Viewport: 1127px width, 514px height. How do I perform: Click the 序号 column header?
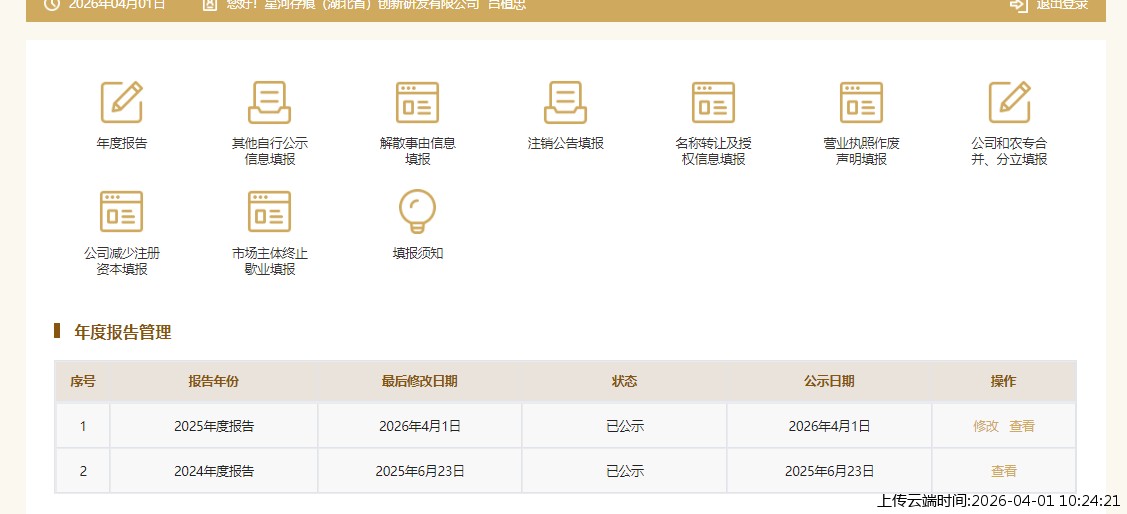click(x=83, y=381)
